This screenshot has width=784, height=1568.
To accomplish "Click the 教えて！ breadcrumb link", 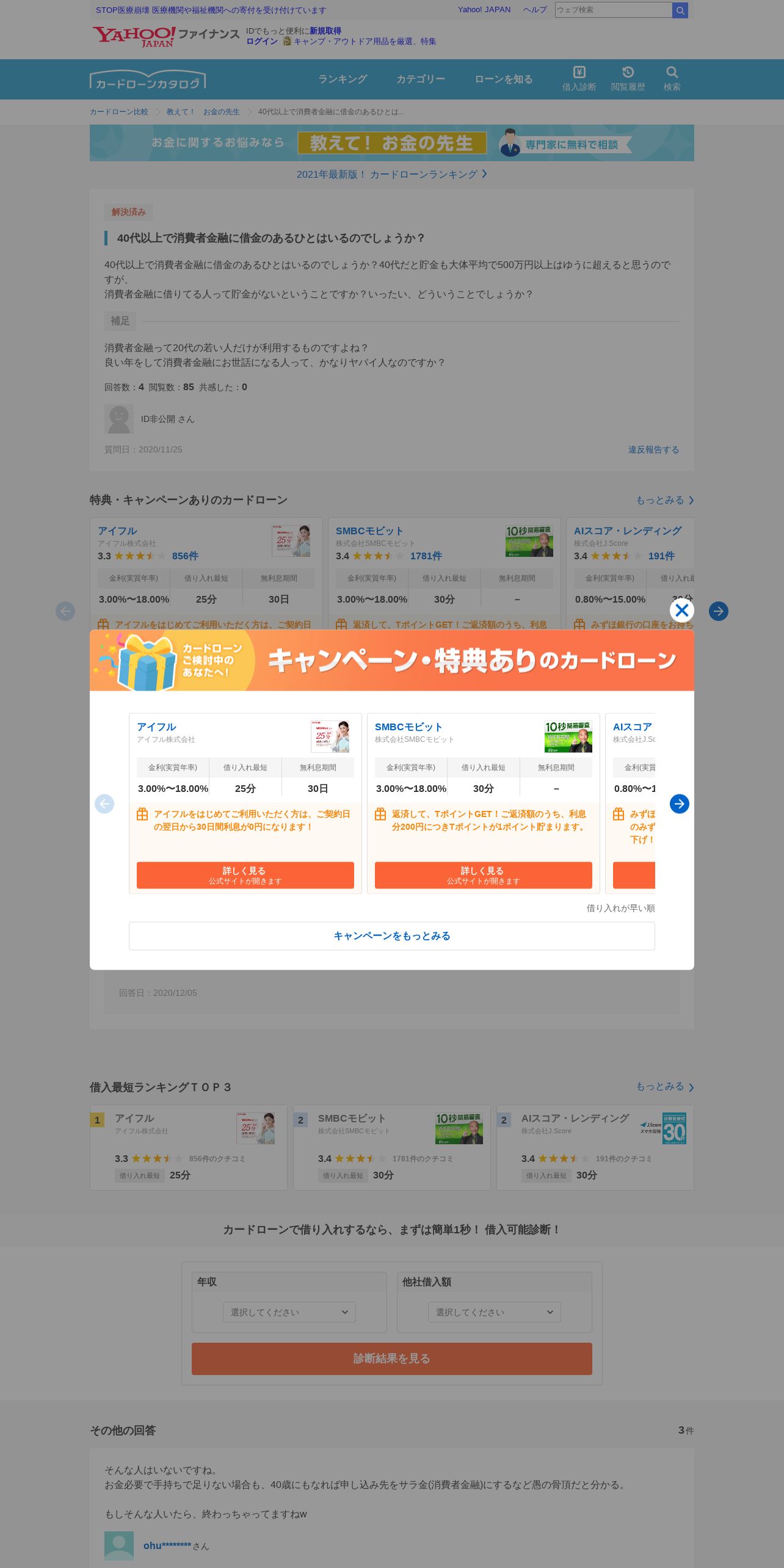I will point(180,112).
